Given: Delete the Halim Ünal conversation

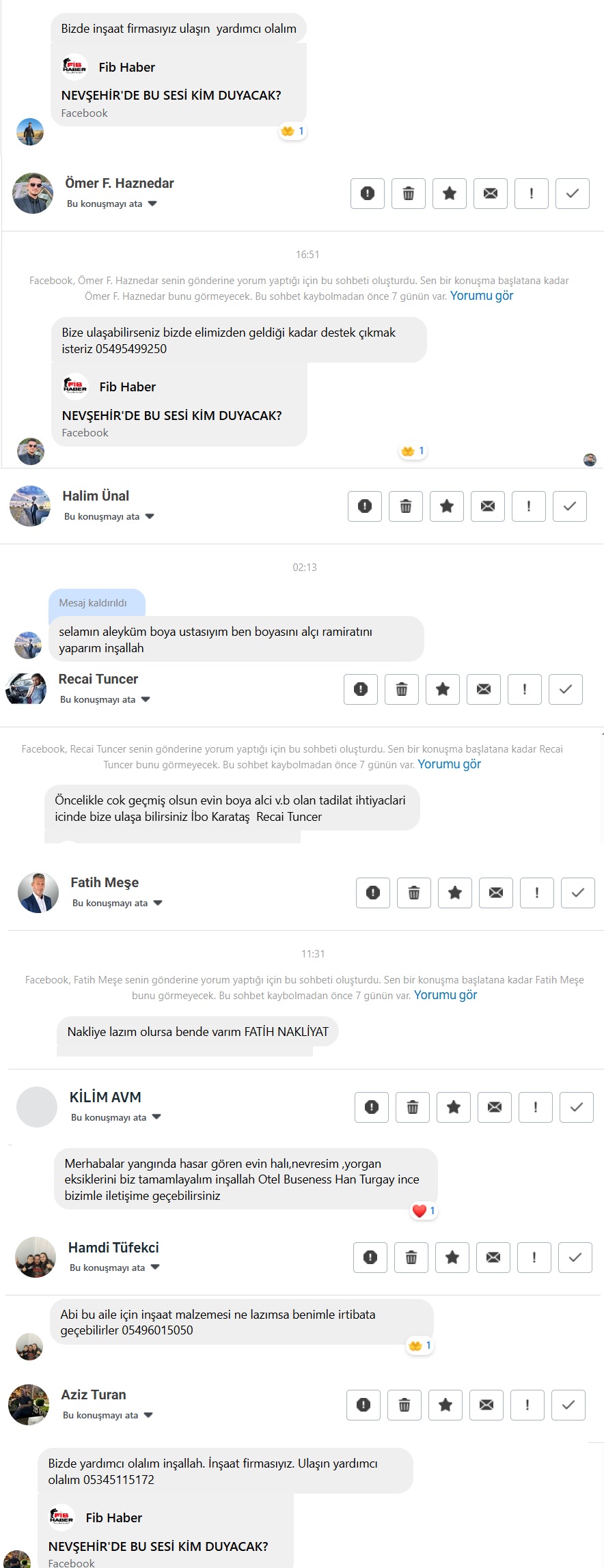Looking at the screenshot, I should pyautogui.click(x=406, y=506).
